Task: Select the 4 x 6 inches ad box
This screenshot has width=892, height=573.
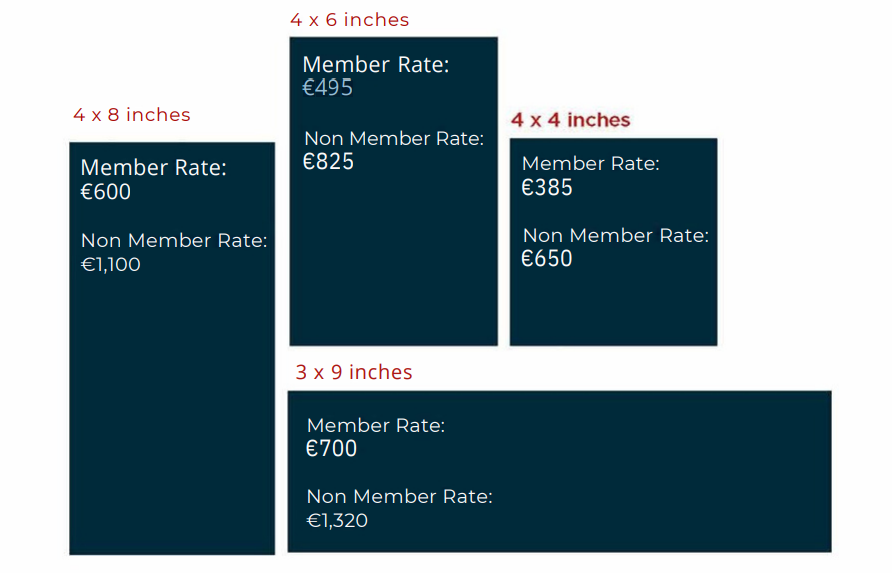Action: tap(394, 191)
